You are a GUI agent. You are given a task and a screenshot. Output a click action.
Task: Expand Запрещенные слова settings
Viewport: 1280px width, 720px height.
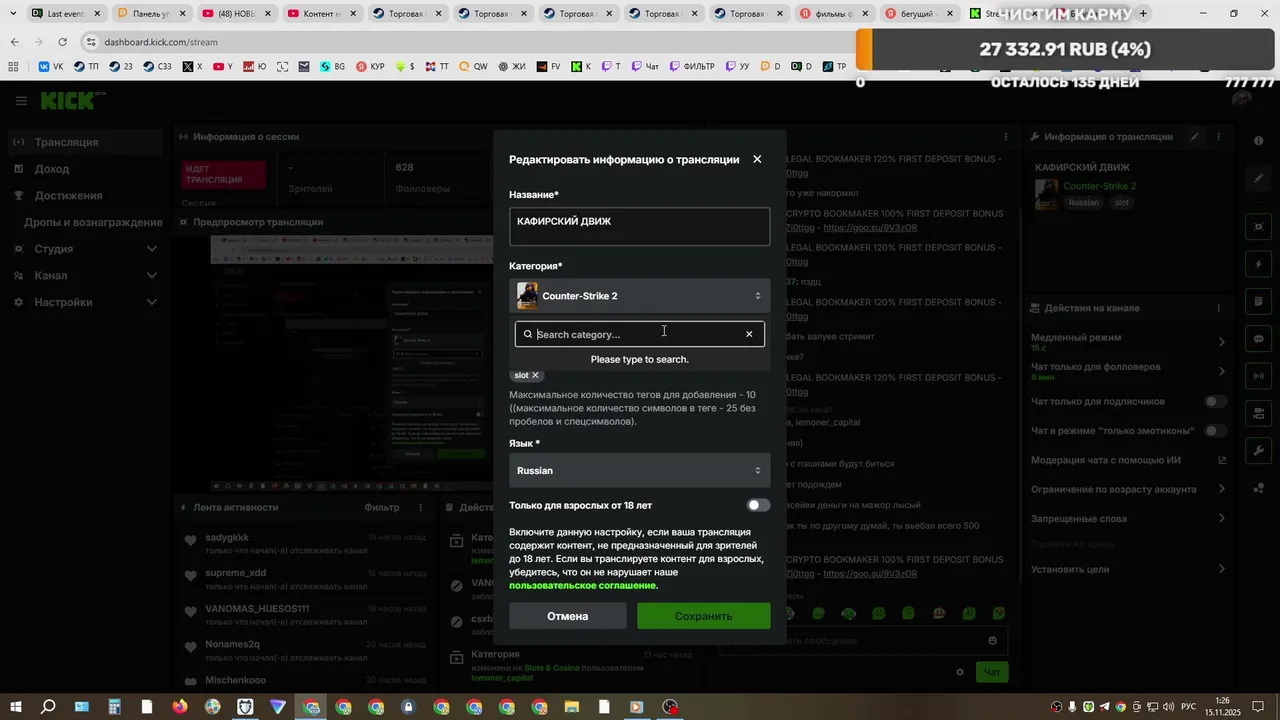pyautogui.click(x=1221, y=518)
